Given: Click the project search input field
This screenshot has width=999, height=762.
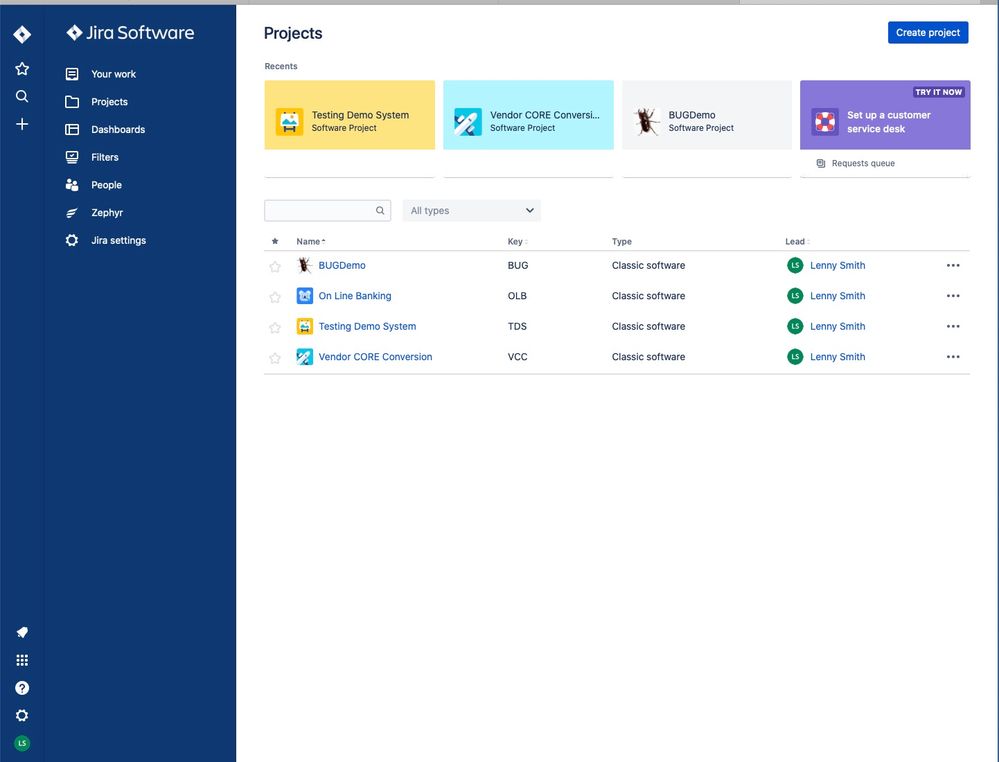Looking at the screenshot, I should coord(327,211).
